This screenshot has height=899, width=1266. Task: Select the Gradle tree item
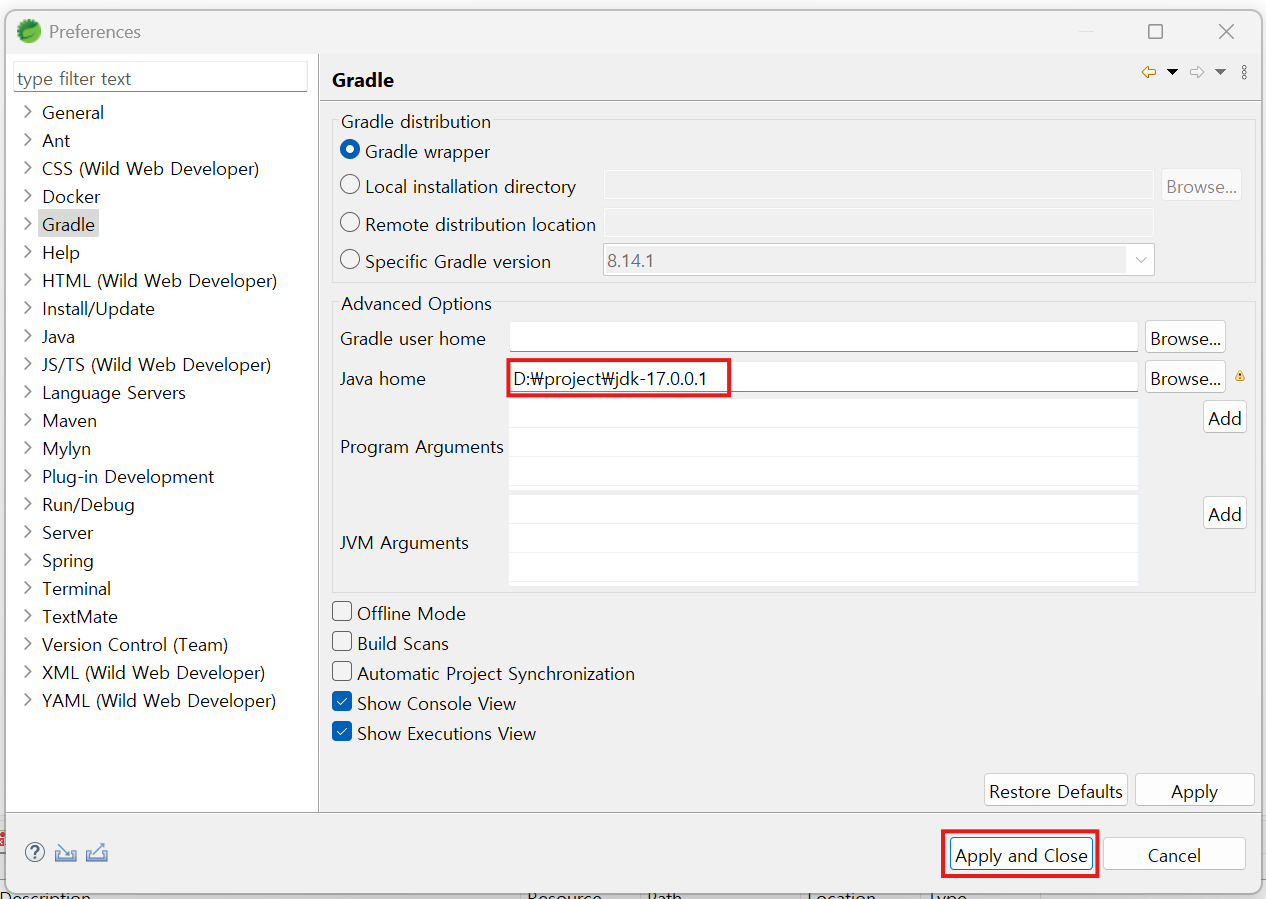pyautogui.click(x=68, y=224)
